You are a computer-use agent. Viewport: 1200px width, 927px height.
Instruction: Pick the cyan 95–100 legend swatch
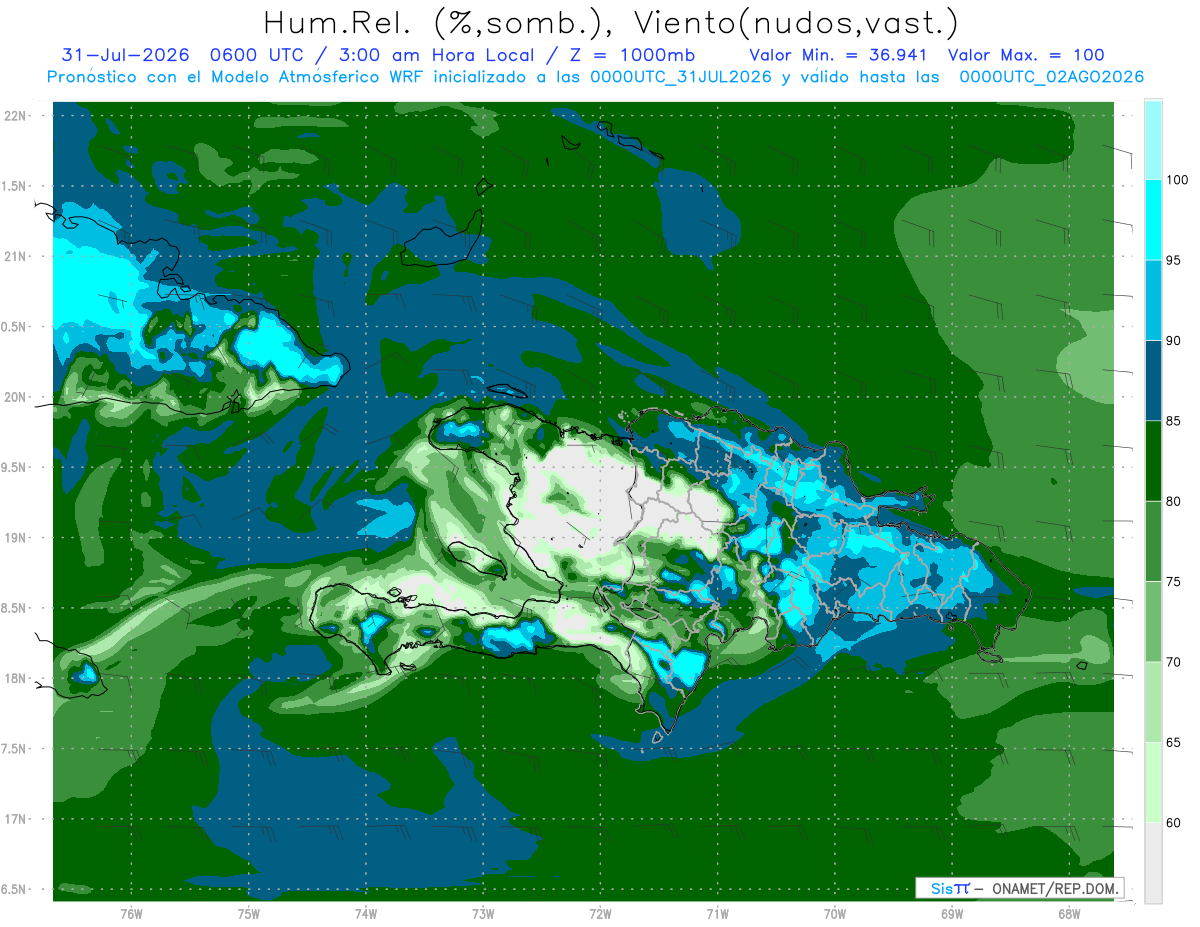(x=1153, y=220)
